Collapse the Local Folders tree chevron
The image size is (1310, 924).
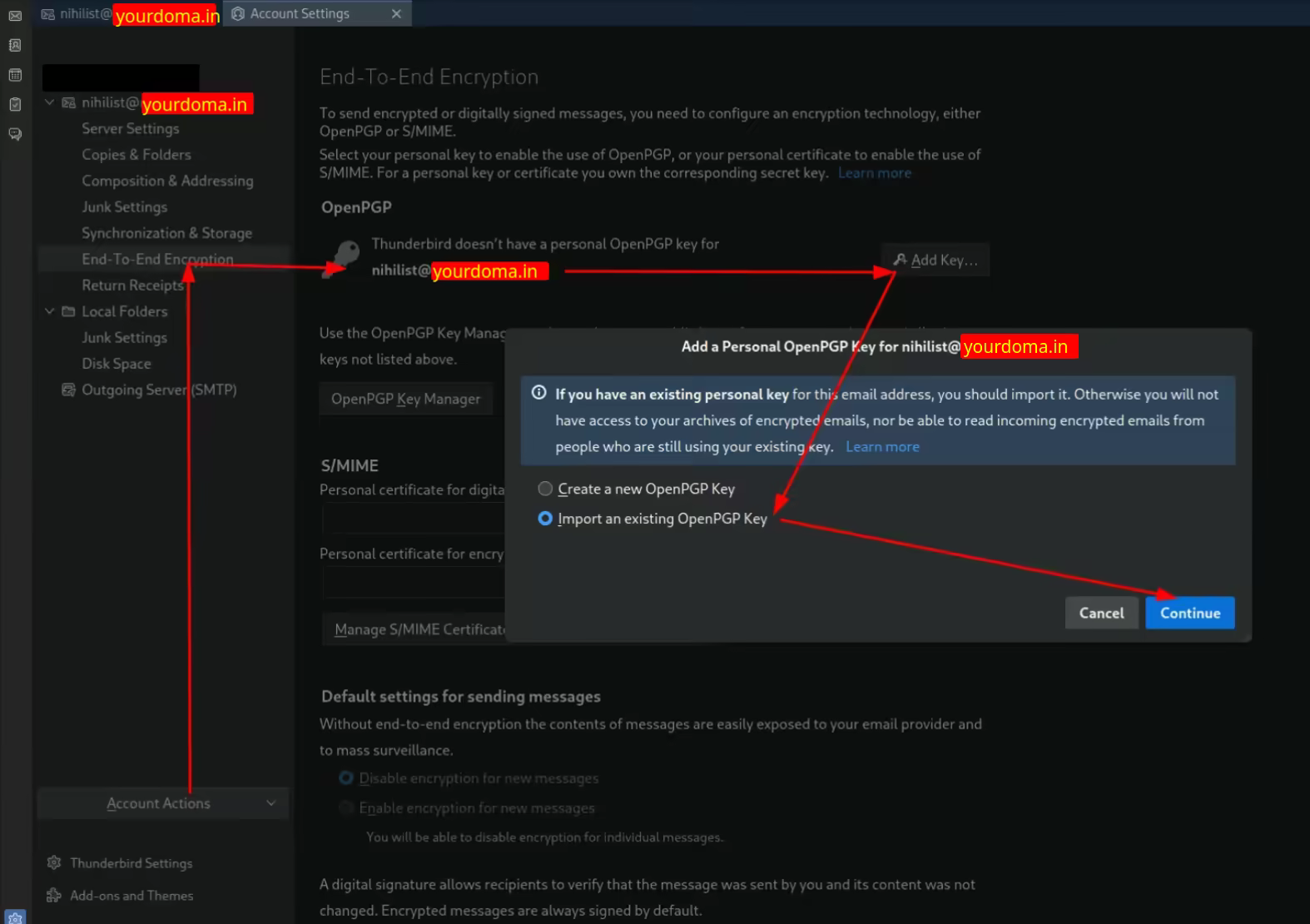50,310
